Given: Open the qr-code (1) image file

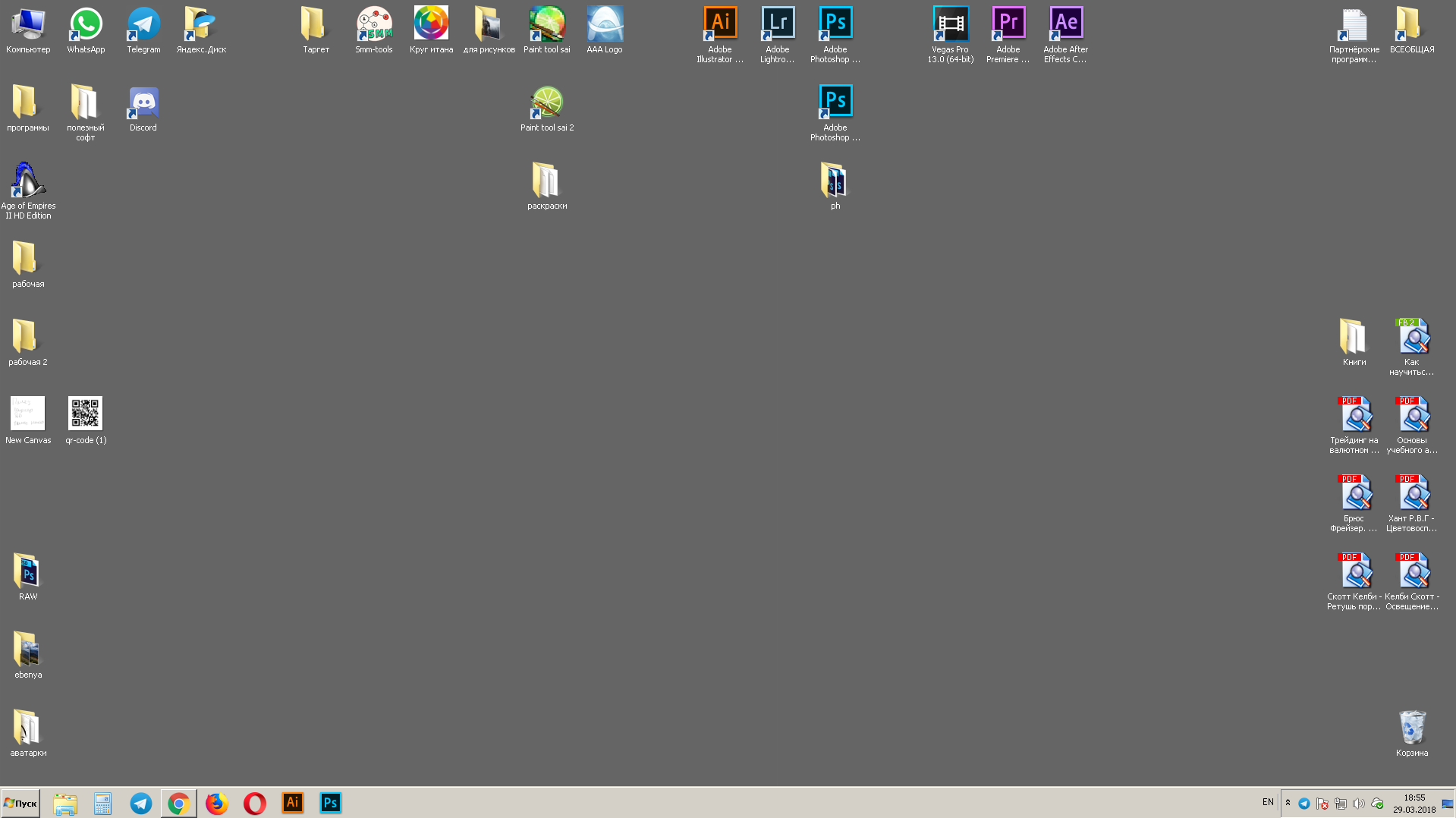Looking at the screenshot, I should [86, 421].
